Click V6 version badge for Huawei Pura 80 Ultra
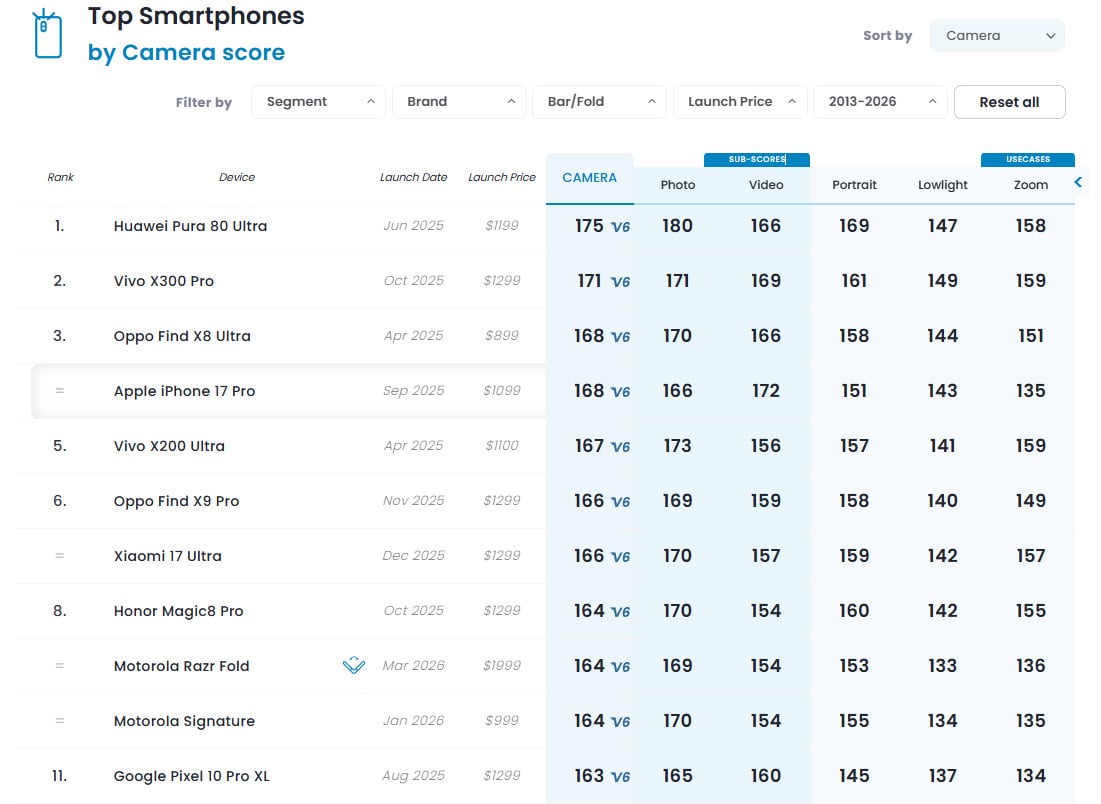The width and height of the screenshot is (1101, 804). tap(620, 227)
